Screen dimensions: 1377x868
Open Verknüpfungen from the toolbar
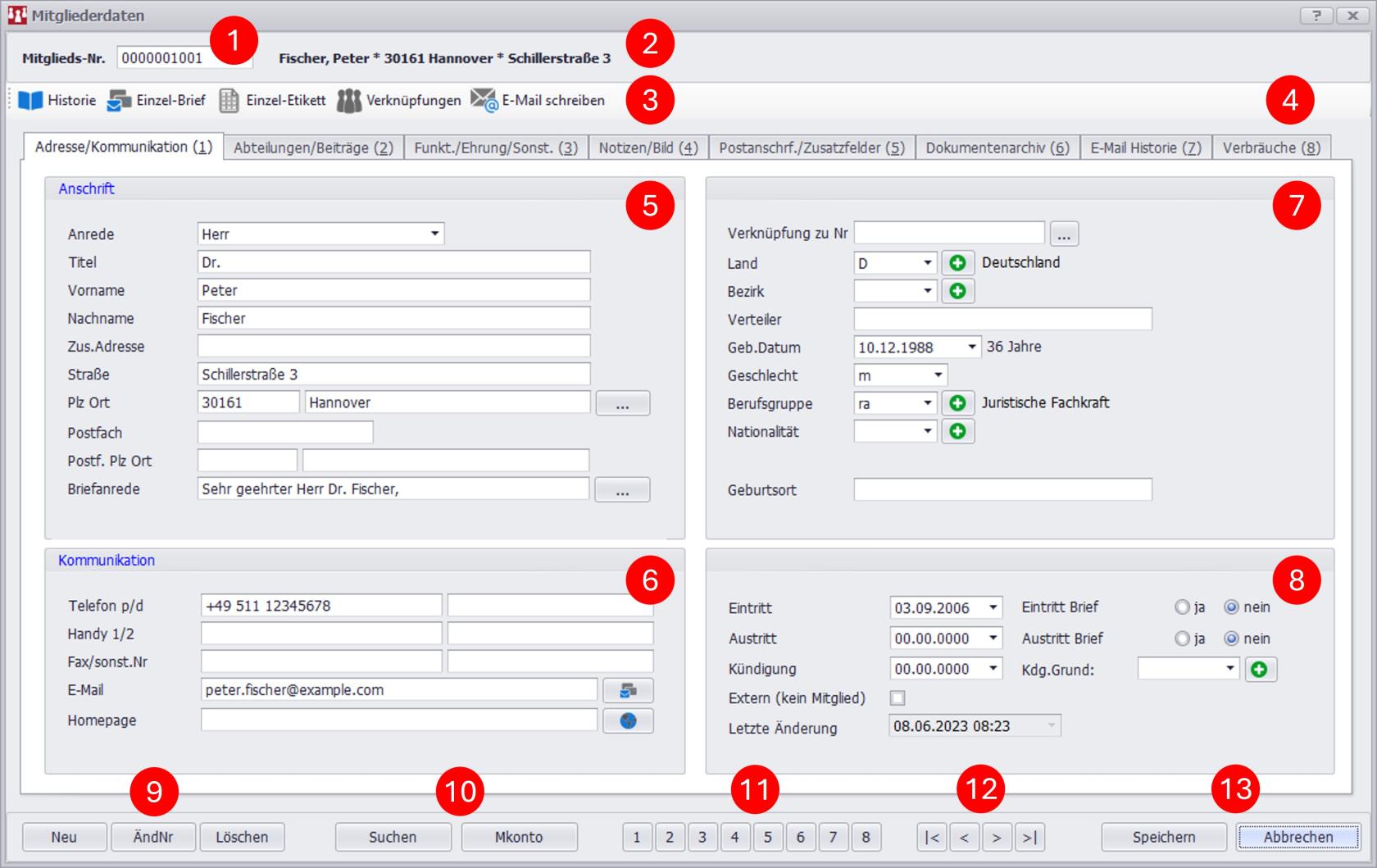coord(349,101)
